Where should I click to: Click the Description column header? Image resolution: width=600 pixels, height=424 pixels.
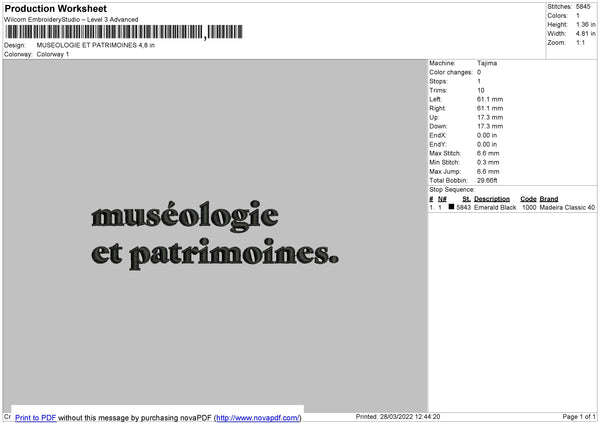pos(491,198)
